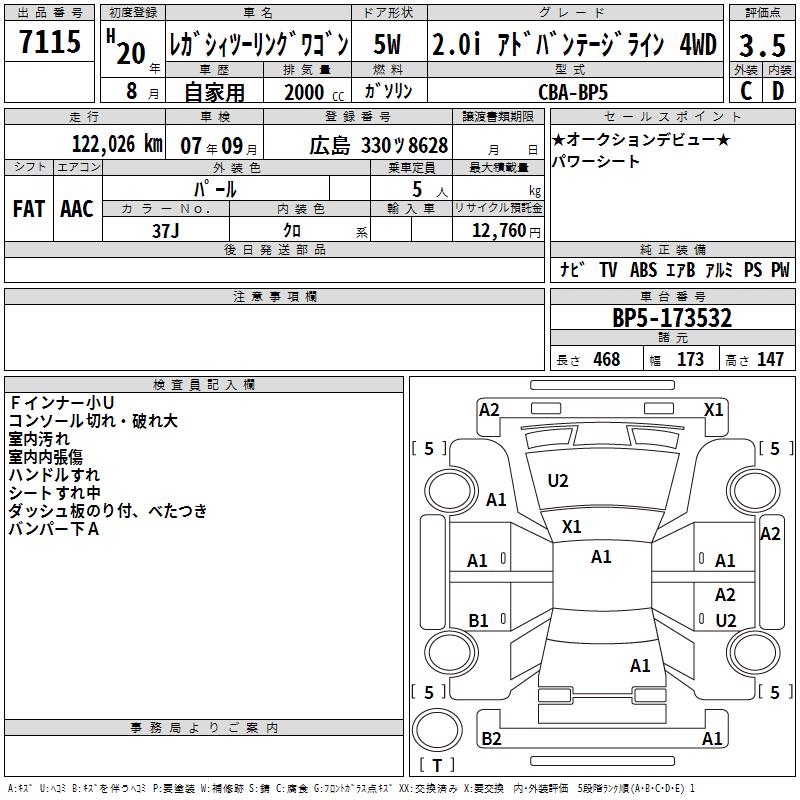Select the overall score 3.5
This screenshot has height=800, width=800.
[x=762, y=45]
